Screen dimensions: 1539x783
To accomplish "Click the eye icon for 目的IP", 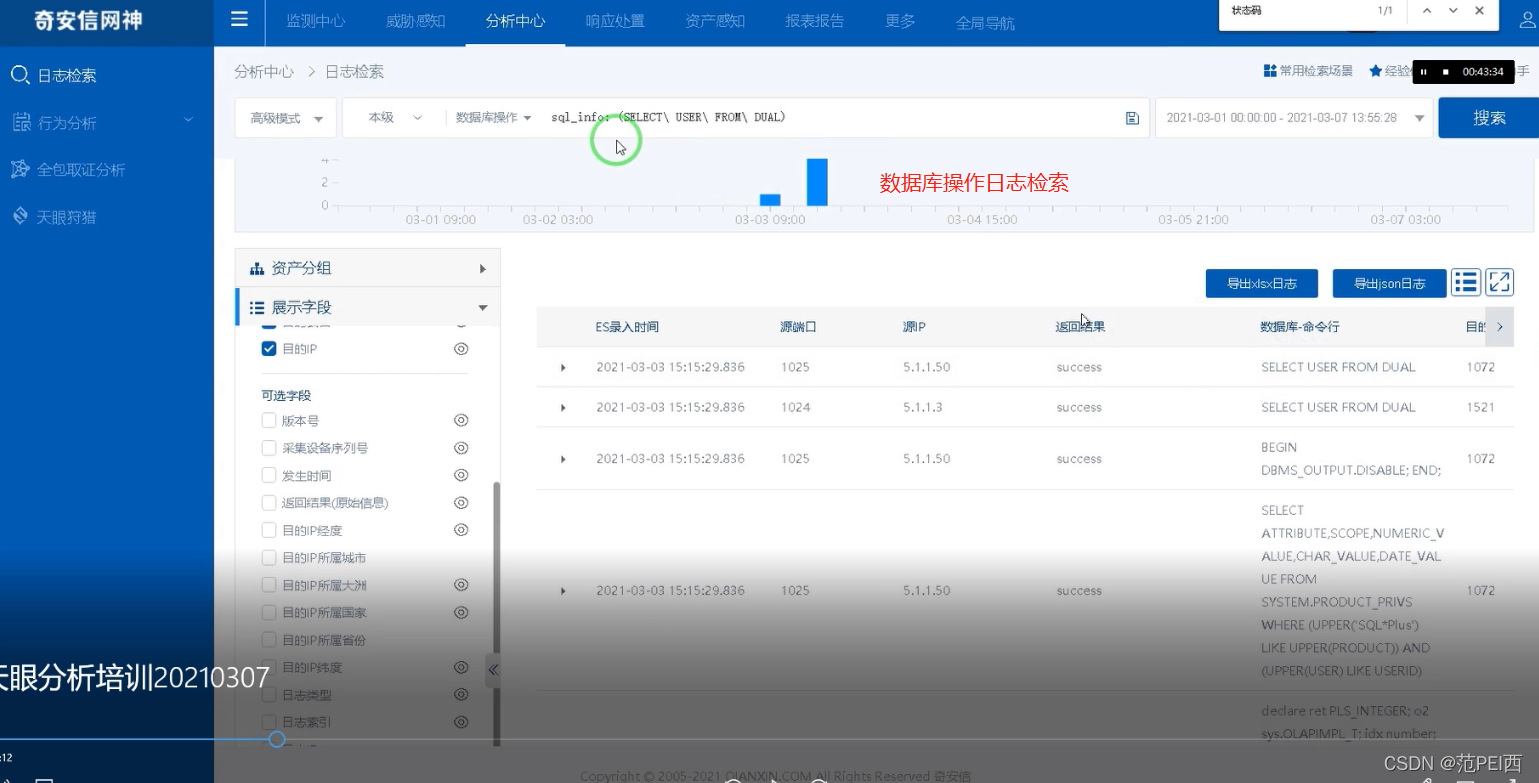I will [461, 349].
